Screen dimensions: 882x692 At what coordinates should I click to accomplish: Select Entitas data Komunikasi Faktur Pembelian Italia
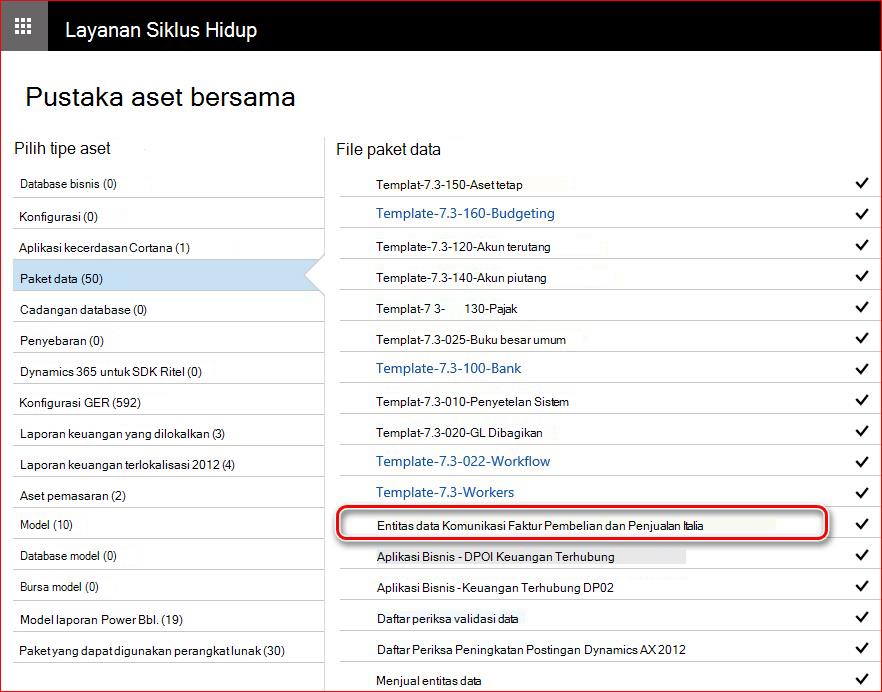point(540,525)
